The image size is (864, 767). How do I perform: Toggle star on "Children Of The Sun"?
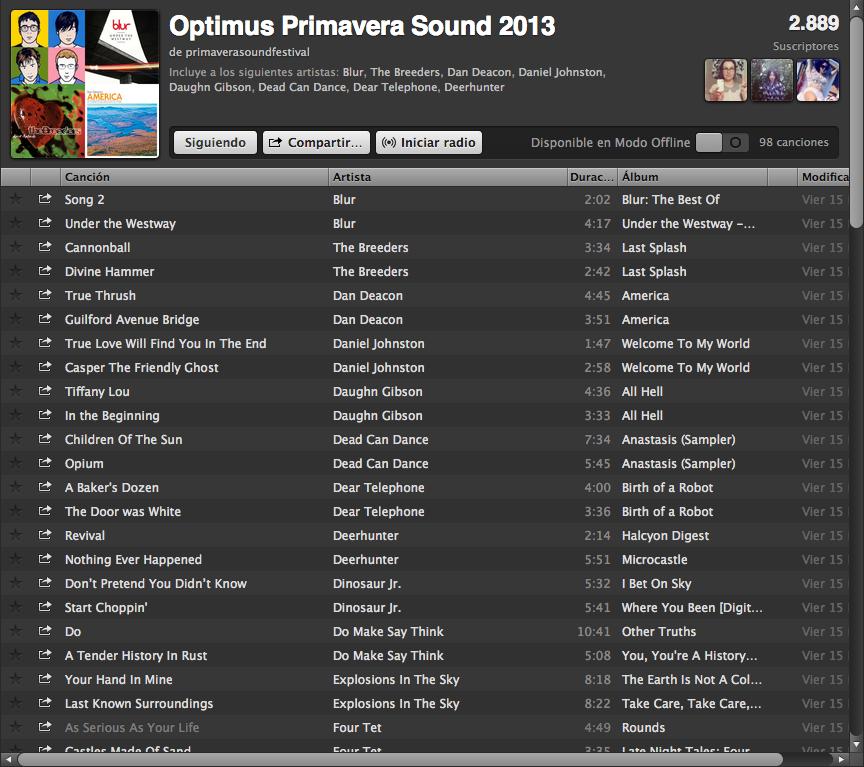pos(15,439)
